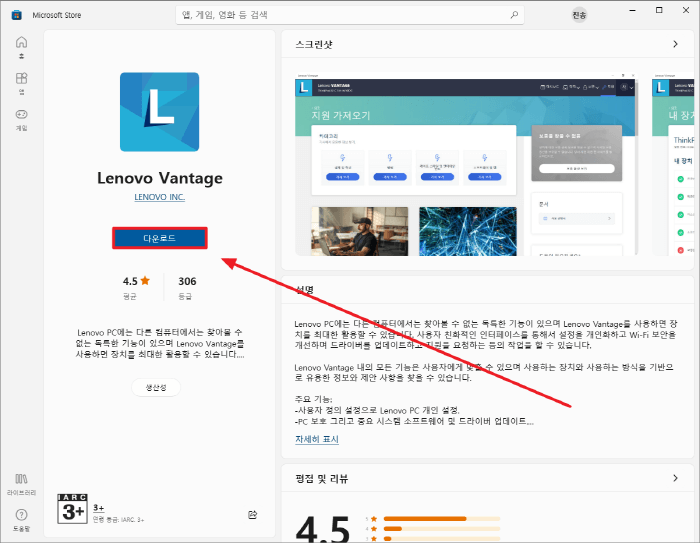Click the 설명 section heading
700x543 pixels.
305,290
